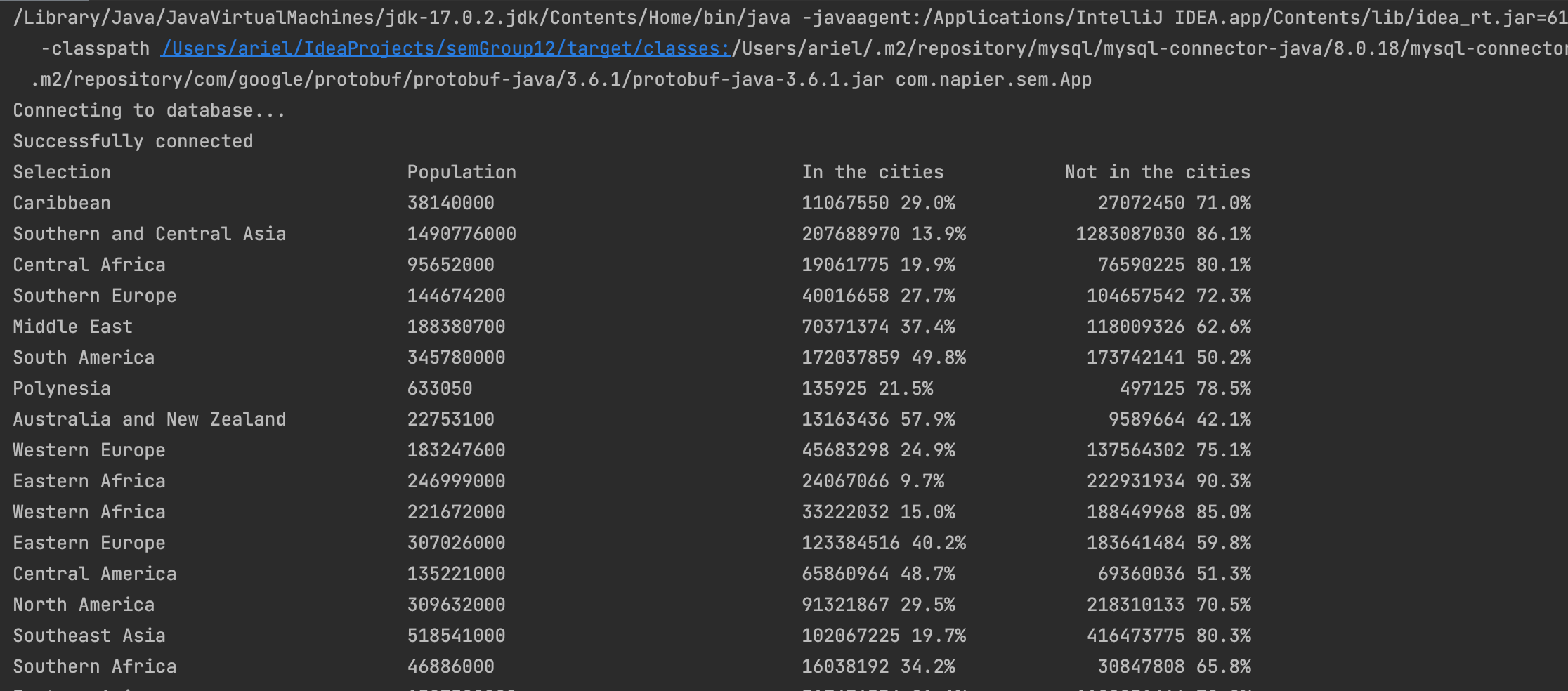This screenshot has height=691, width=1568.
Task: Click not-in-cities value '27072450 71.0%'
Action: coord(1175,203)
